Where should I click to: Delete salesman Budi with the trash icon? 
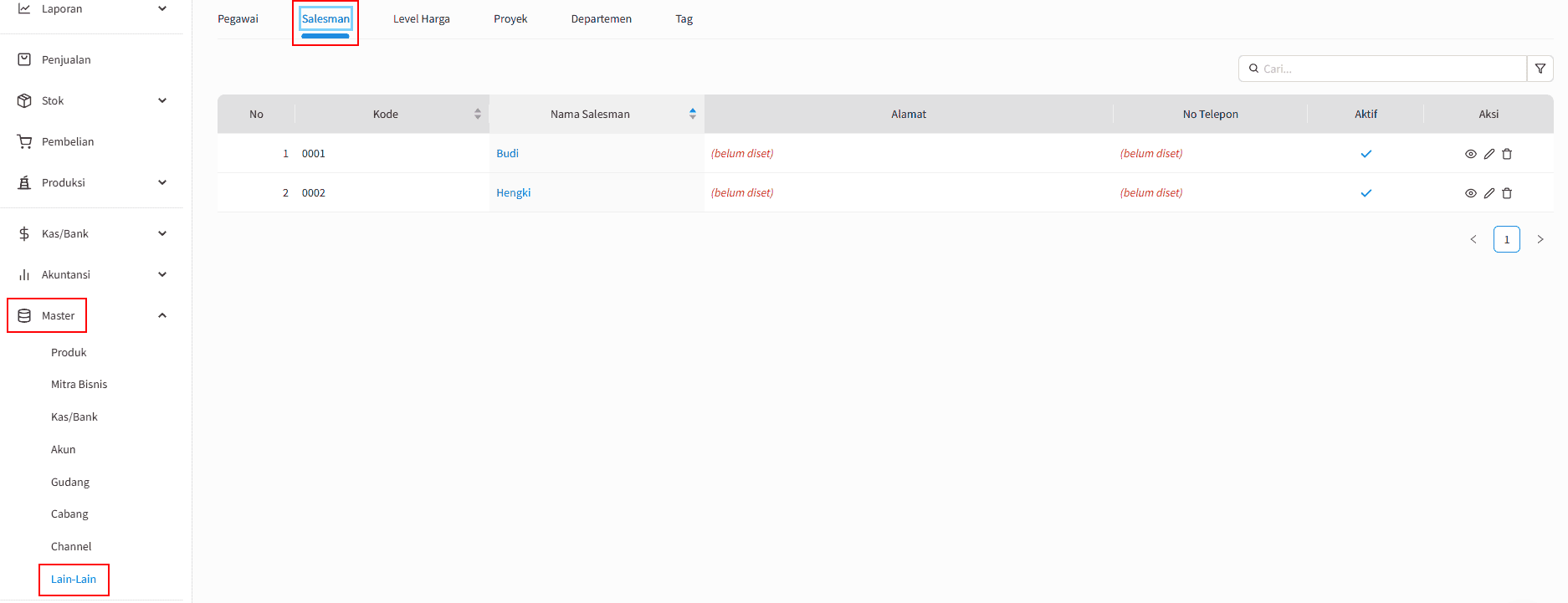coord(1507,154)
